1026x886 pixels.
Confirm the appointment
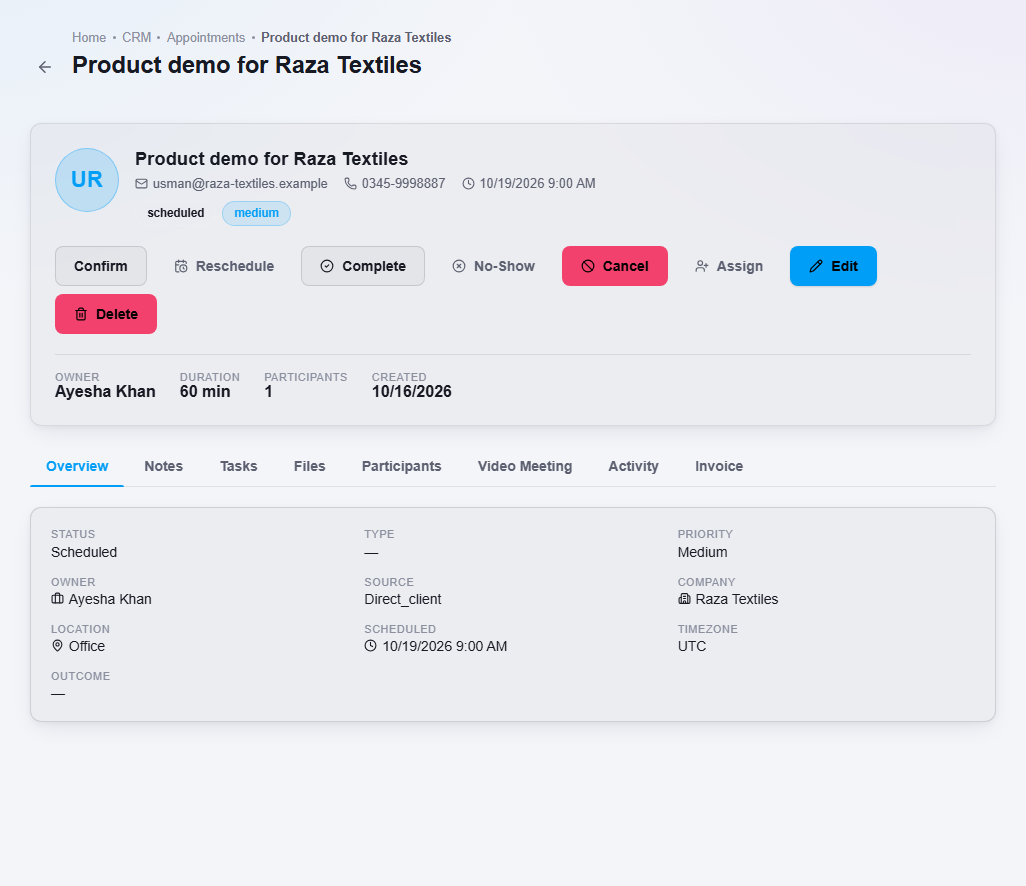[101, 266]
